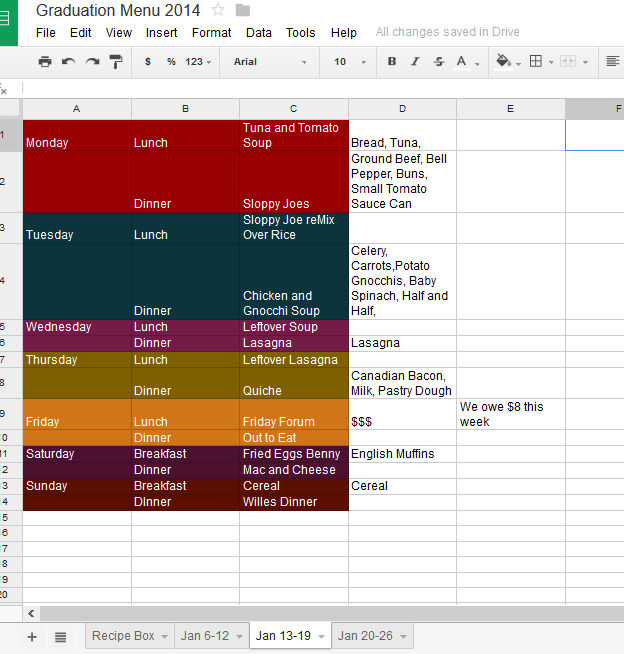This screenshot has width=624, height=654.
Task: Click the horizontal scrollbar left arrow
Action: [x=31, y=614]
